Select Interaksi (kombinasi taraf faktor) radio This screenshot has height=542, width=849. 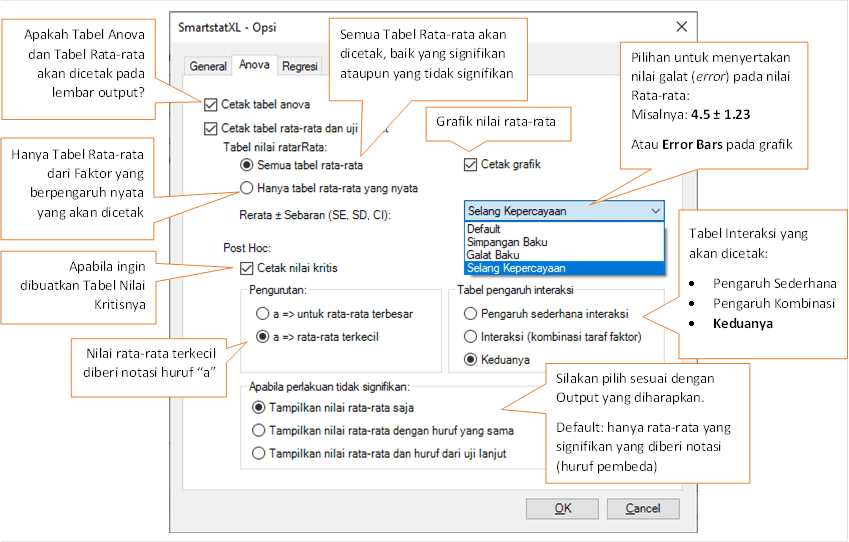(x=471, y=337)
